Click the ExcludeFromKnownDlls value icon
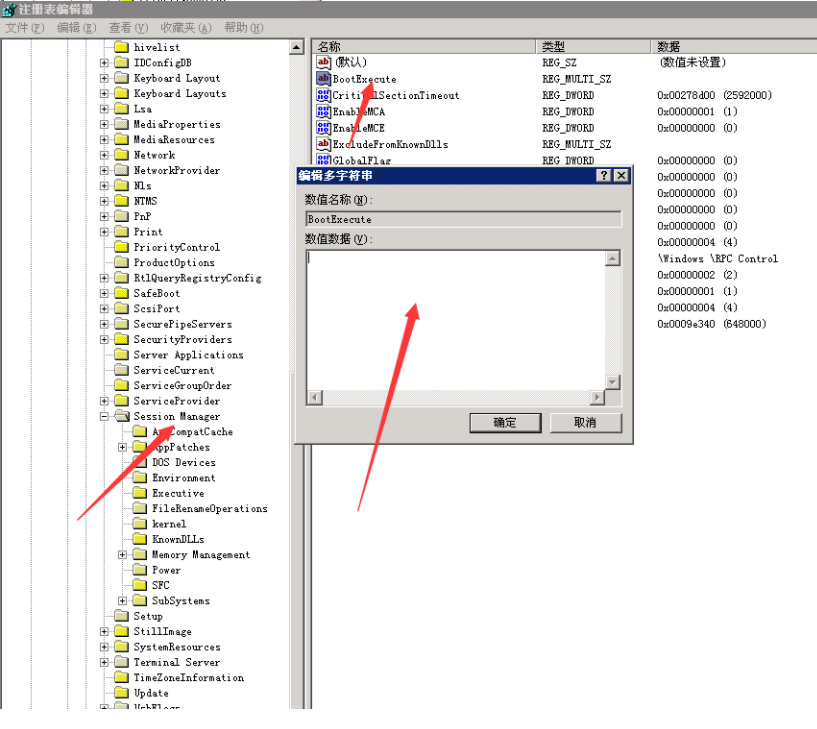817x729 pixels. pos(323,144)
